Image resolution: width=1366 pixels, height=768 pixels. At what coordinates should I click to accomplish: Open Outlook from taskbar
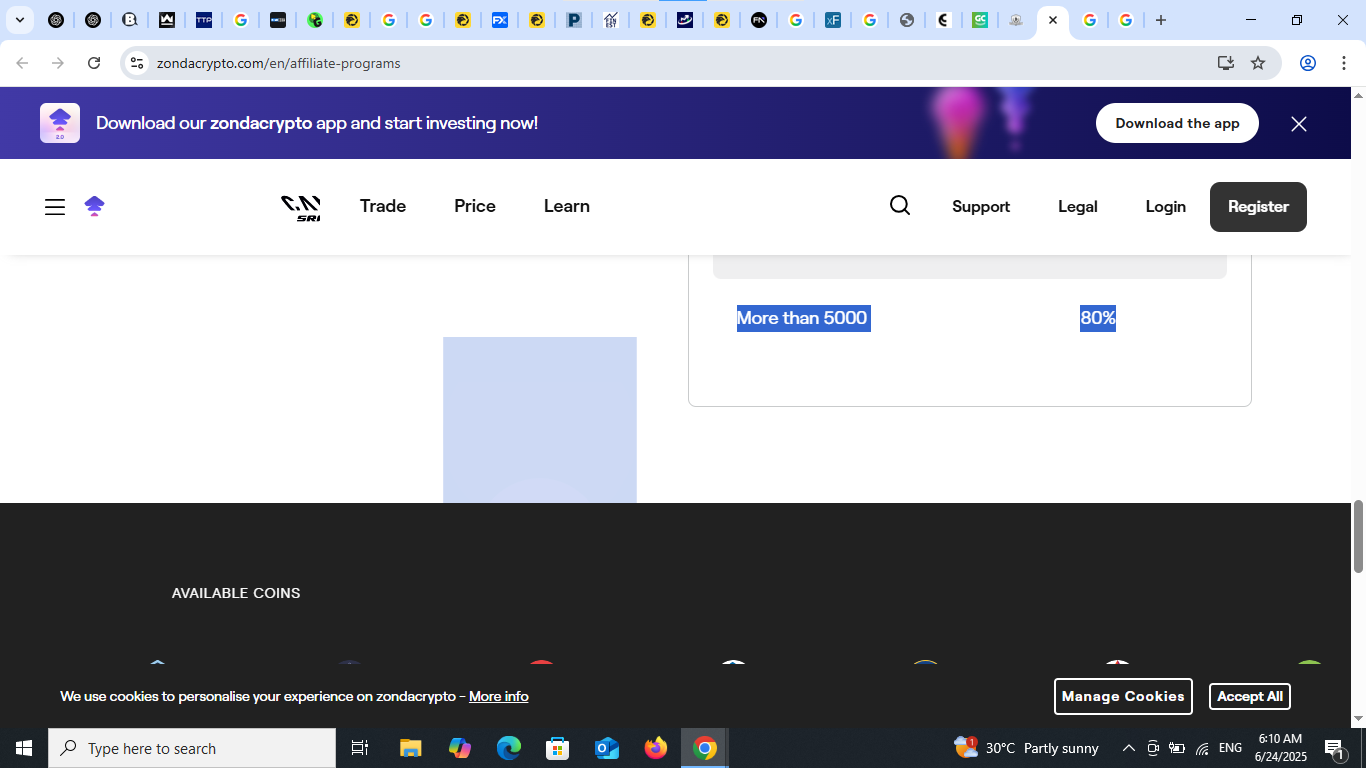(607, 748)
